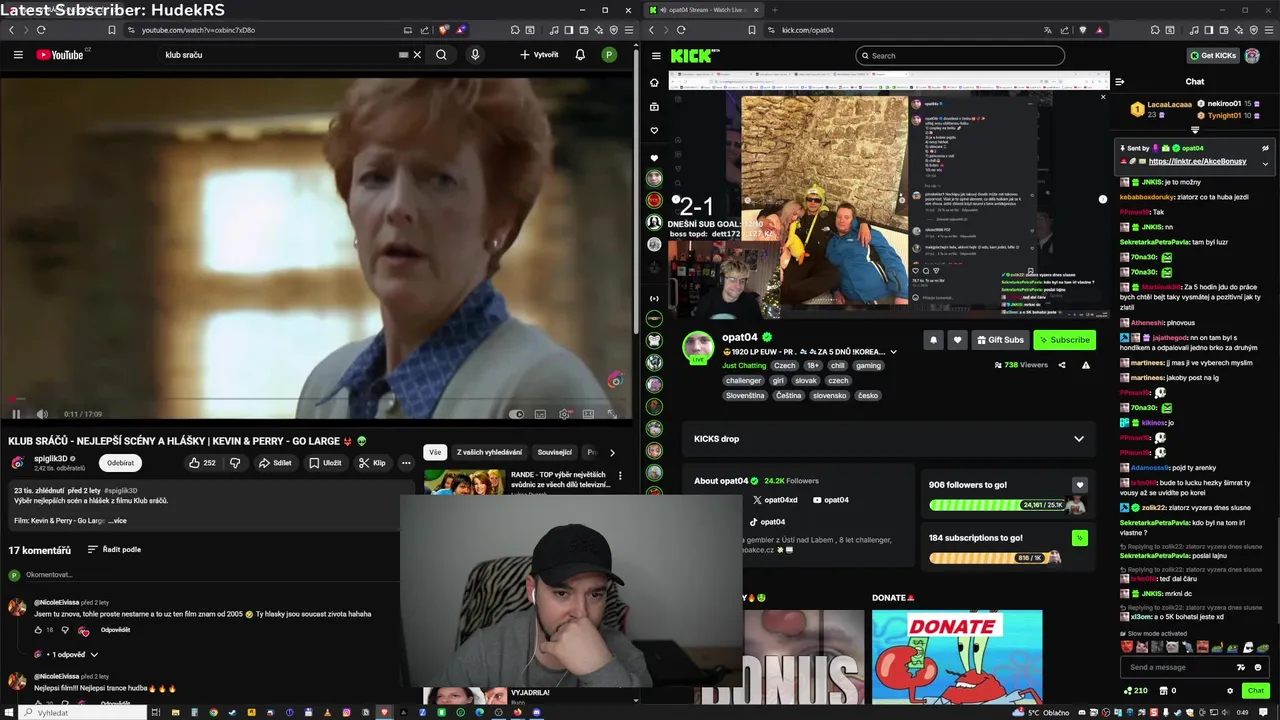Open the YouTube hamburger guide menu
The image size is (1280, 720).
18,55
